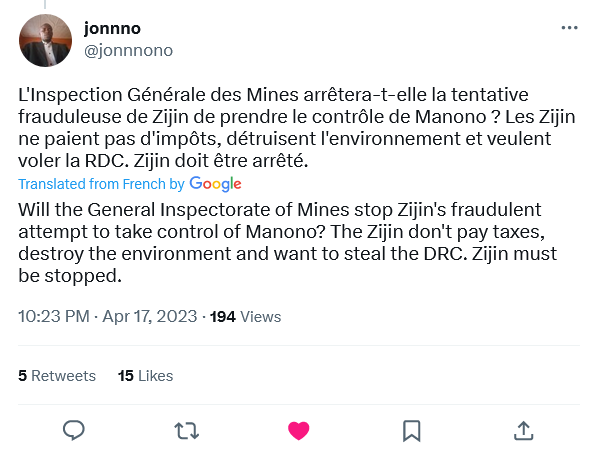598x456 pixels.
Task: Click the number 15 before Likes
Action: point(125,376)
